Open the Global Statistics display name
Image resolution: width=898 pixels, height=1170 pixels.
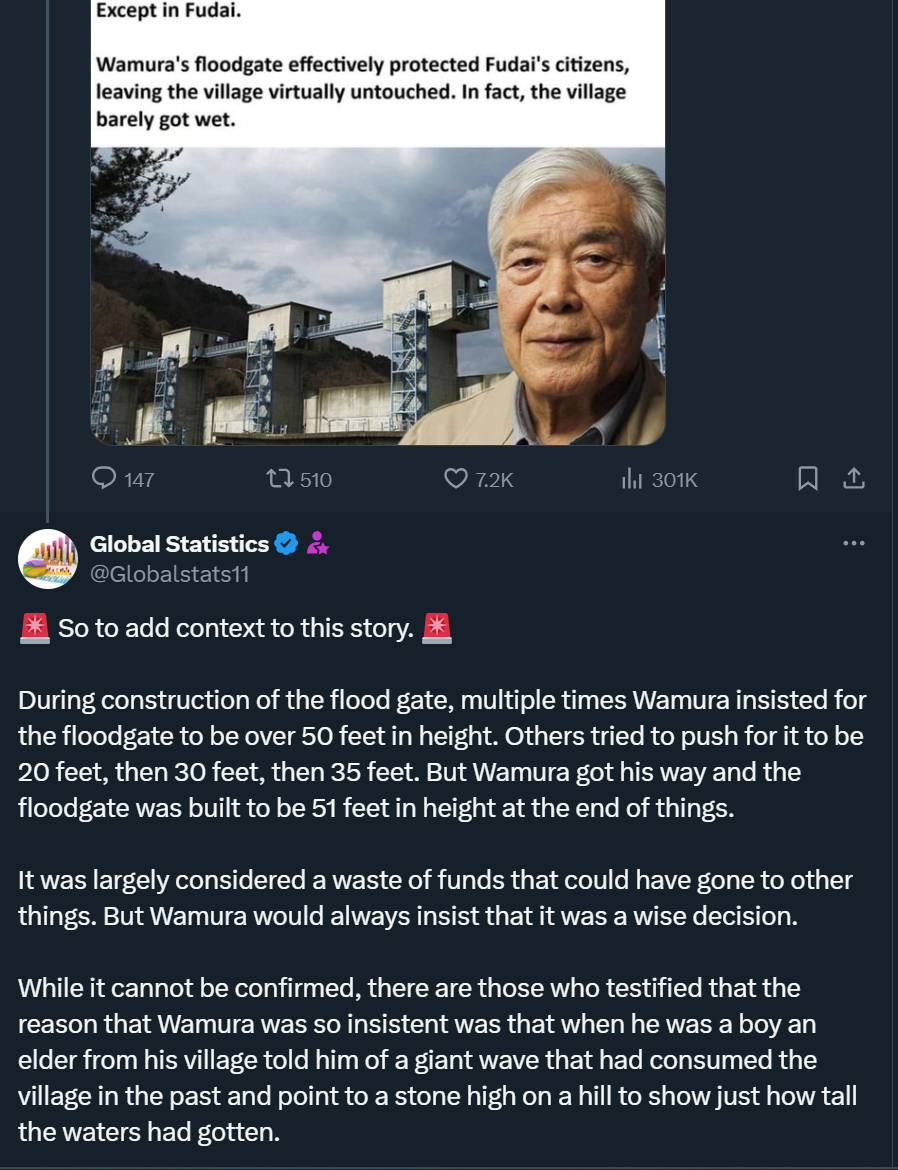coord(179,544)
